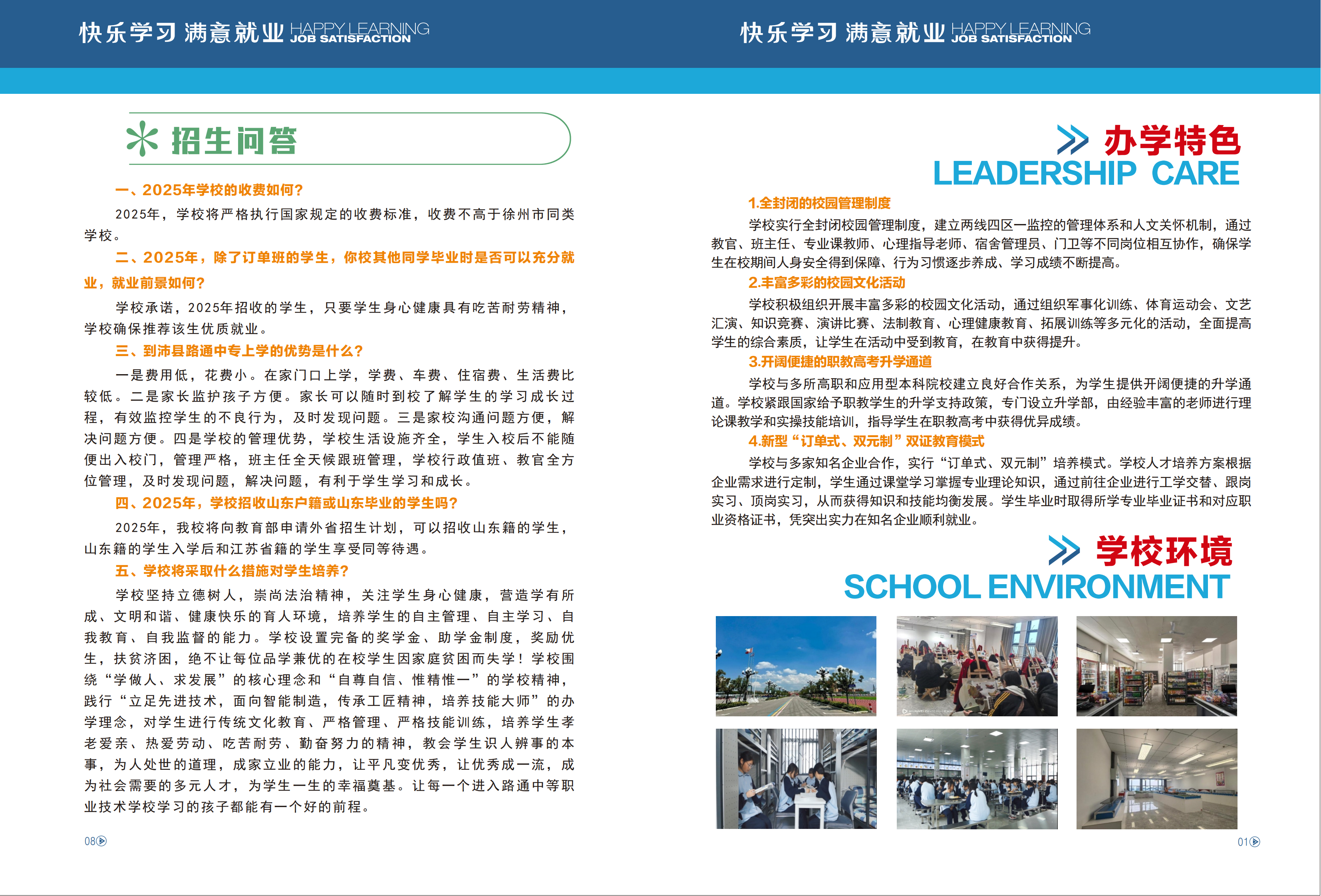The image size is (1321, 896).
Task: Click the paragraph starting 学校积极组织开展丰富多彩
Action: (x=981, y=323)
